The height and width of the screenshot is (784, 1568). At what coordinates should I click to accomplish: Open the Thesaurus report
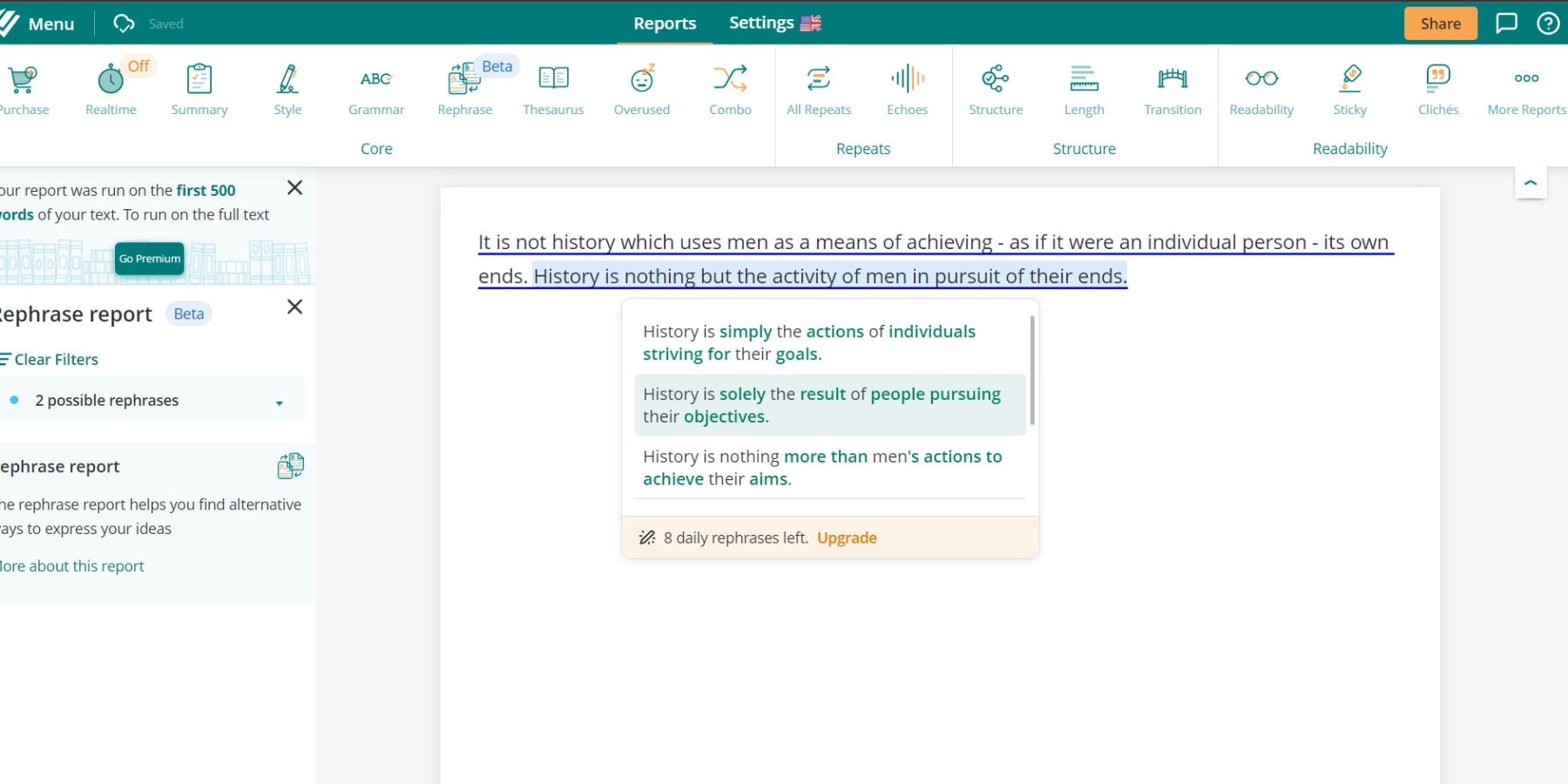point(553,84)
